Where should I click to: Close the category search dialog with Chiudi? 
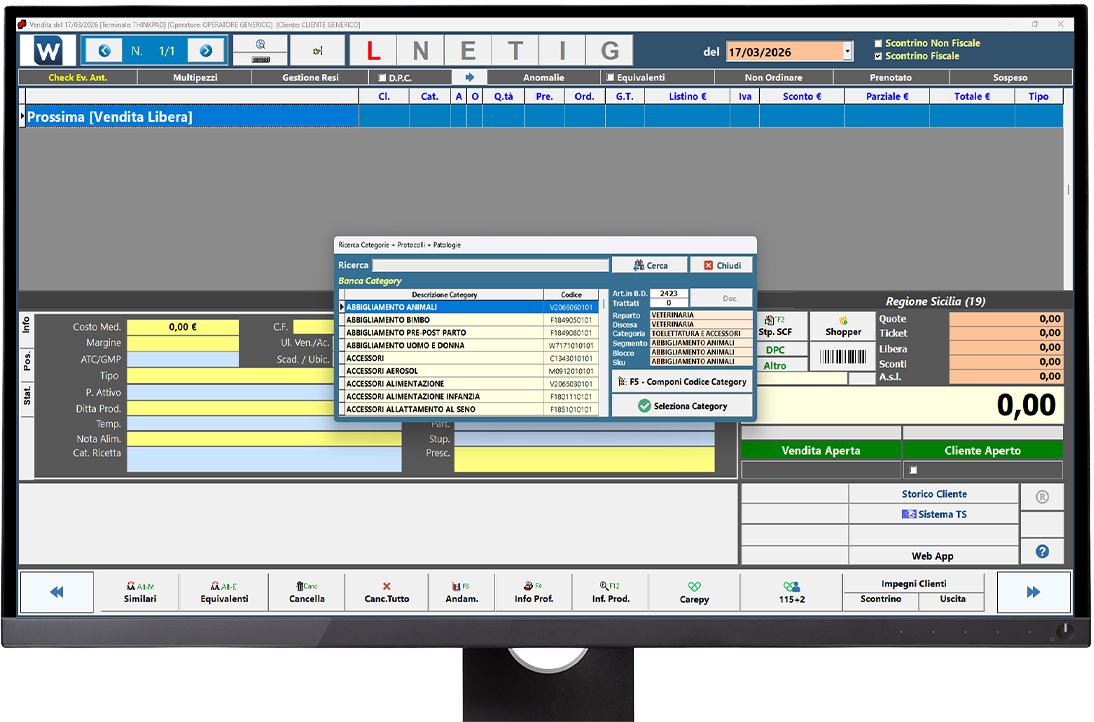721,265
